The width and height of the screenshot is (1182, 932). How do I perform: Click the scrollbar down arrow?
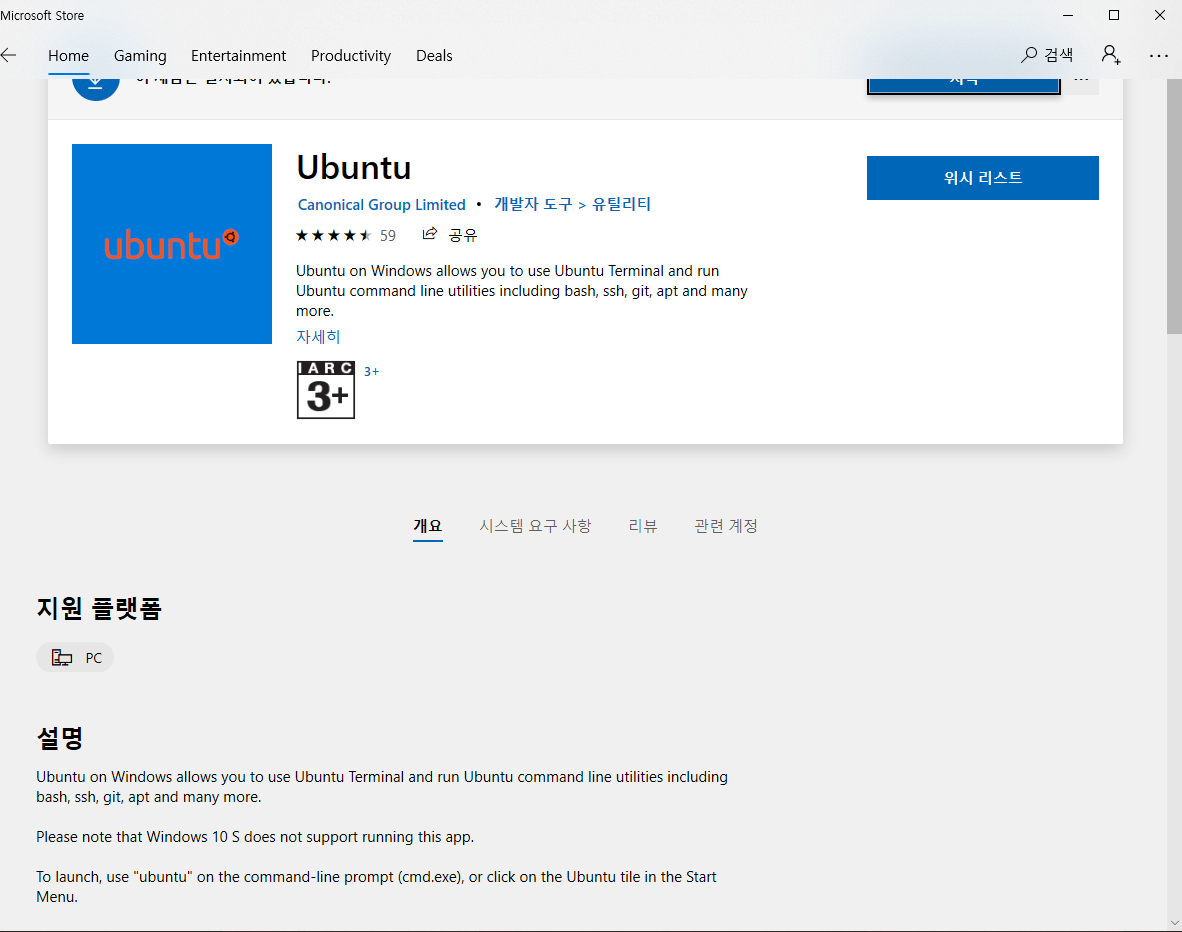click(x=1174, y=923)
